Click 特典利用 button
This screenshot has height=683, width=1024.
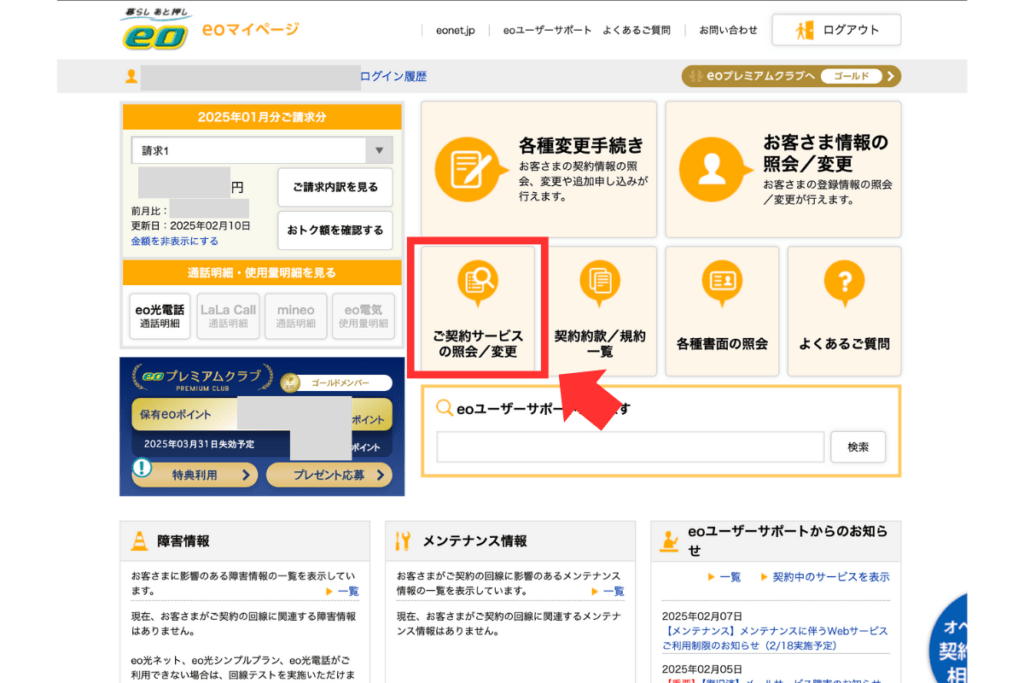195,475
